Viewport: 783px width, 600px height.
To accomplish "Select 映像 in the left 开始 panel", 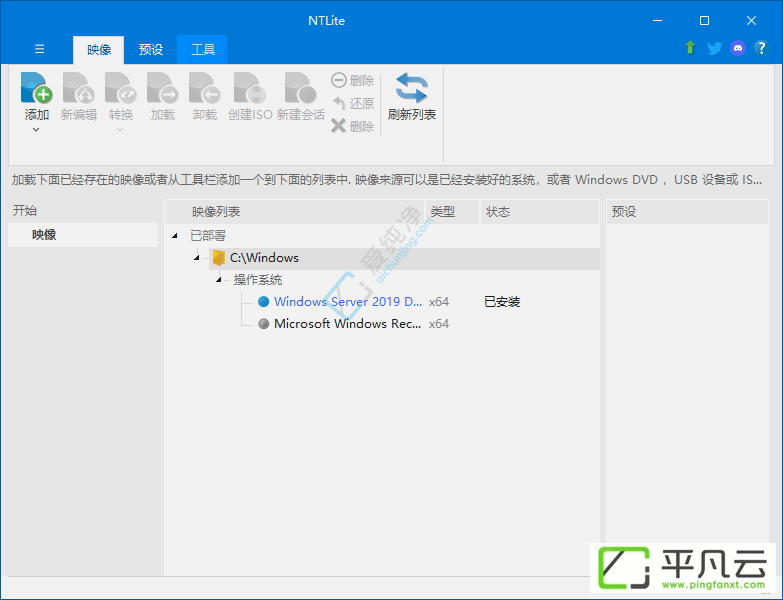I will coord(83,235).
